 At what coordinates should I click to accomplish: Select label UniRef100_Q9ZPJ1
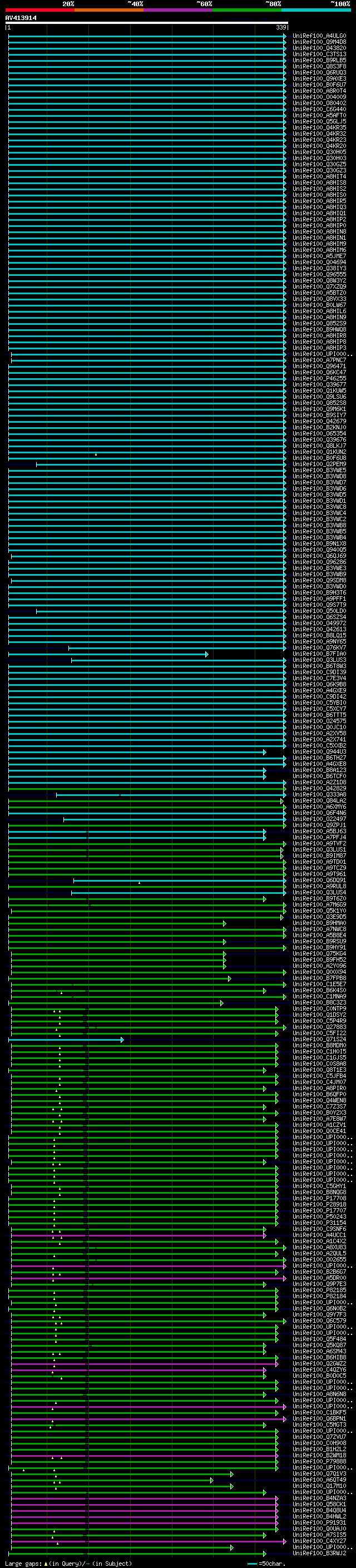pyautogui.click(x=319, y=825)
